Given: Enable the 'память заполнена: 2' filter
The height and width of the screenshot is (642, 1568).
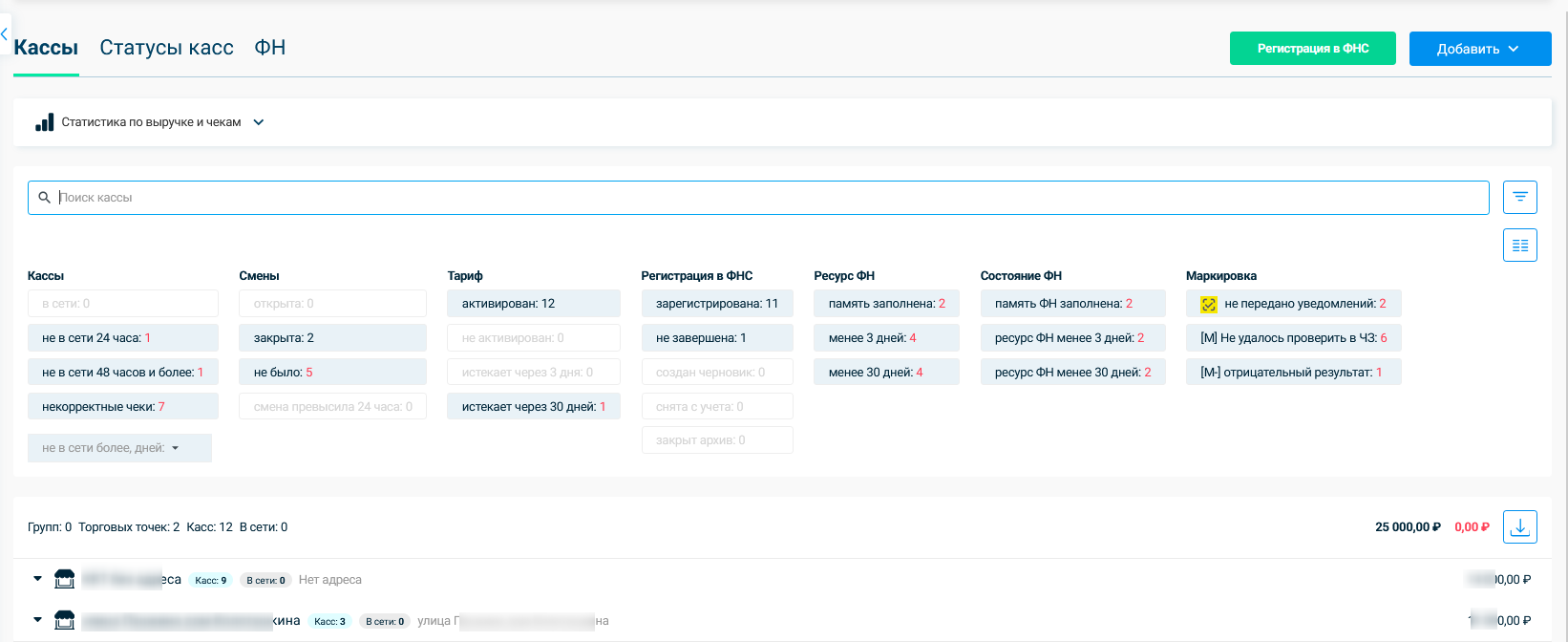Looking at the screenshot, I should (x=885, y=304).
